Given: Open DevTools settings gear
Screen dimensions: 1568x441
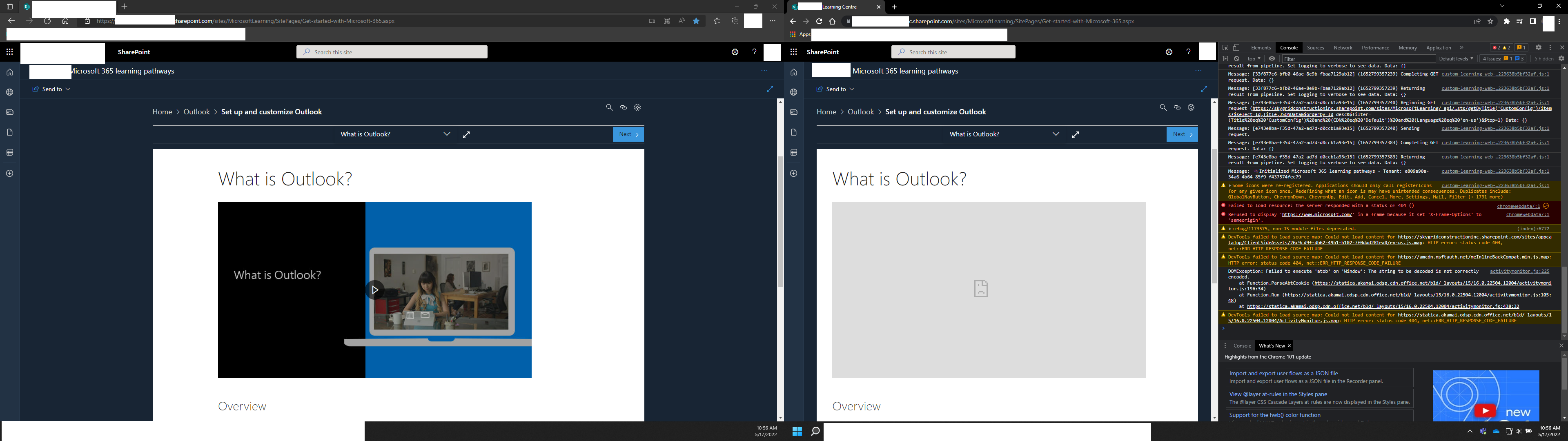Looking at the screenshot, I should click(x=1539, y=47).
